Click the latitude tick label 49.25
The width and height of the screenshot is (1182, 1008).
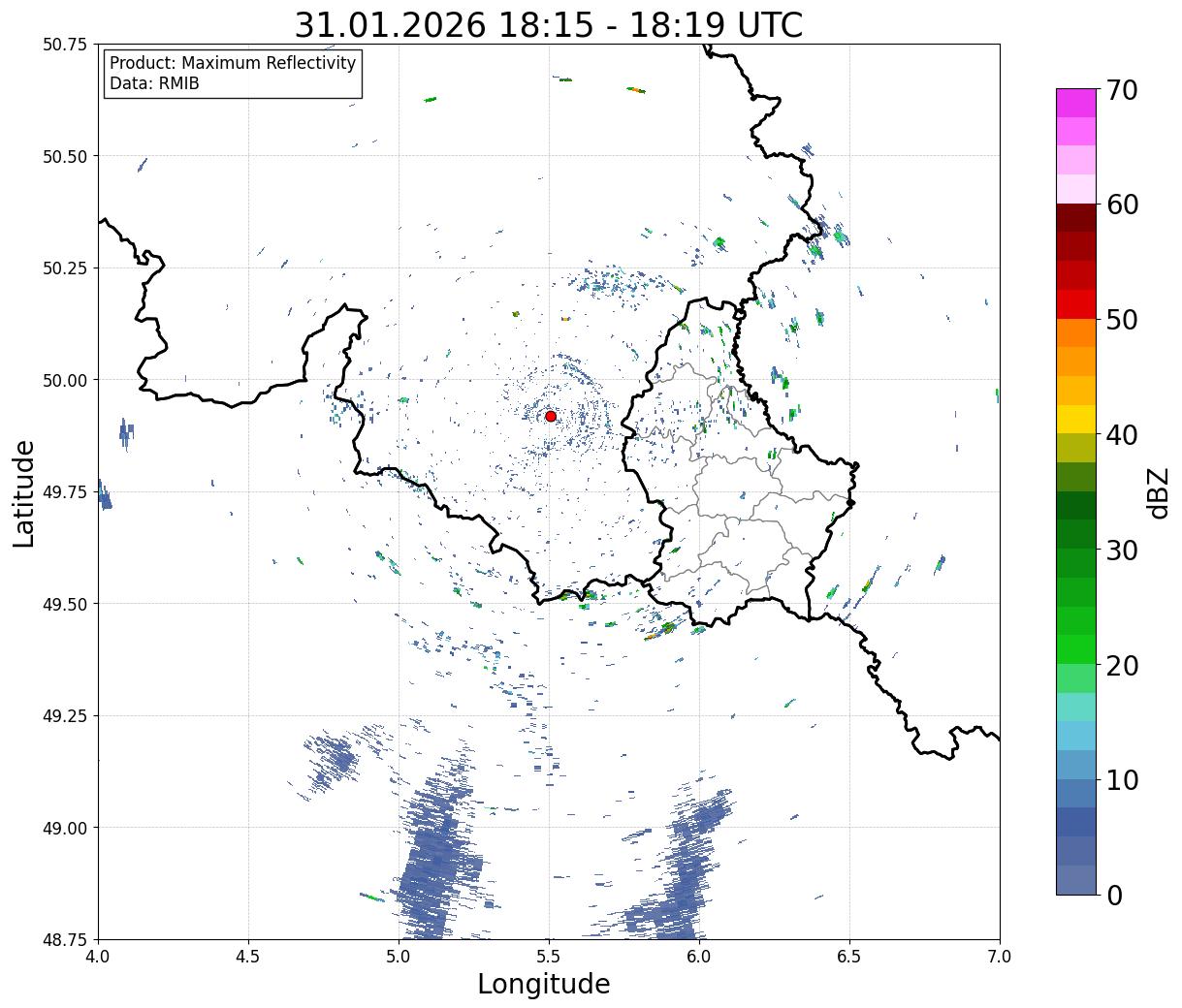tap(65, 716)
